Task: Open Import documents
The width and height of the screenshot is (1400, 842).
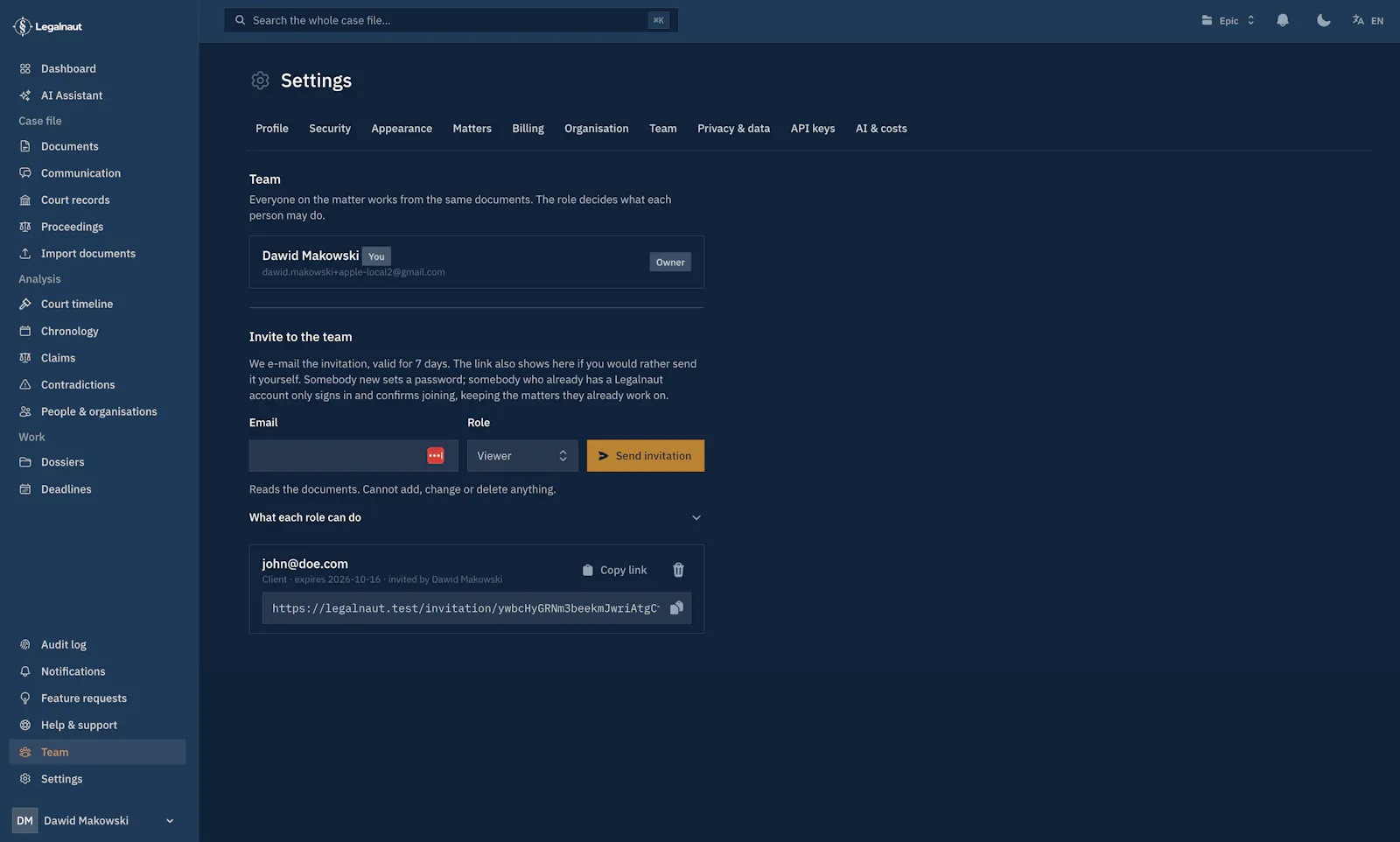Action: pos(97,254)
